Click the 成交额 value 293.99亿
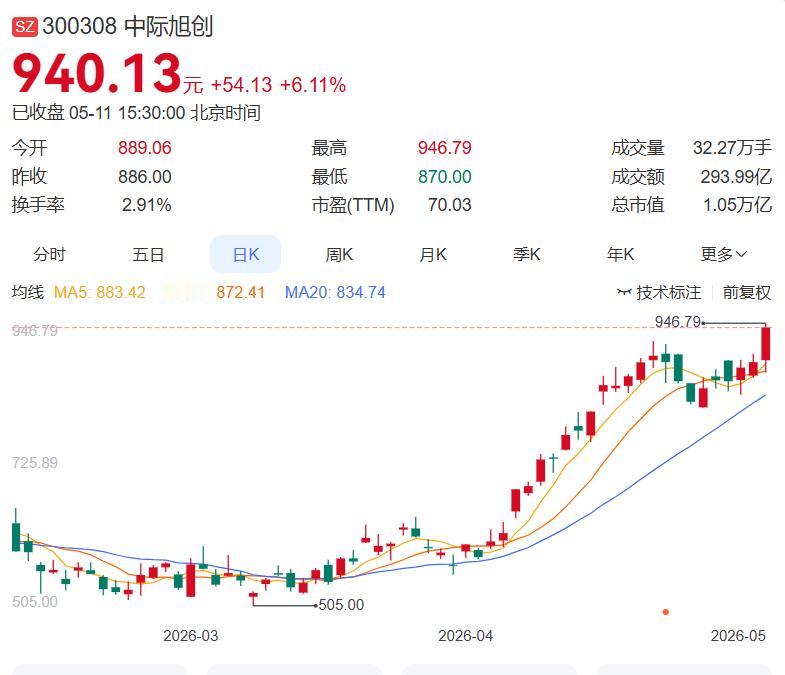 coord(736,177)
